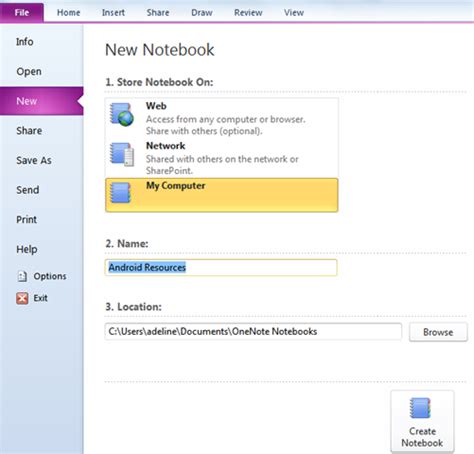Click the Create Notebook blue notebook icon

420,408
